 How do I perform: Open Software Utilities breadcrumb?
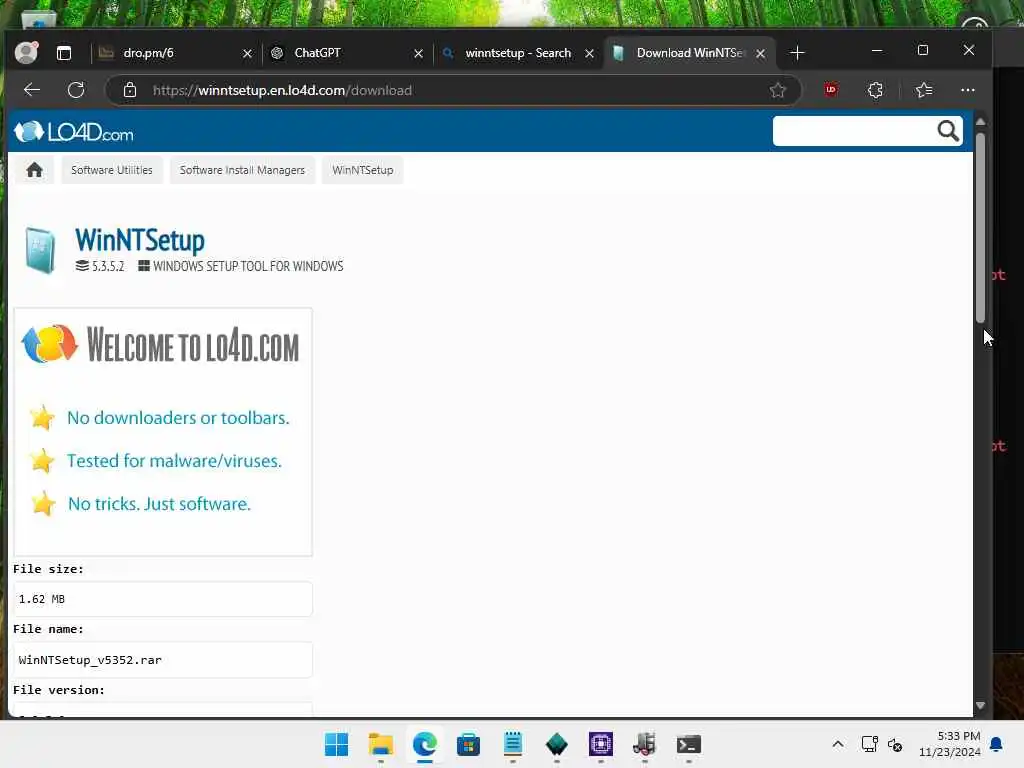(112, 170)
